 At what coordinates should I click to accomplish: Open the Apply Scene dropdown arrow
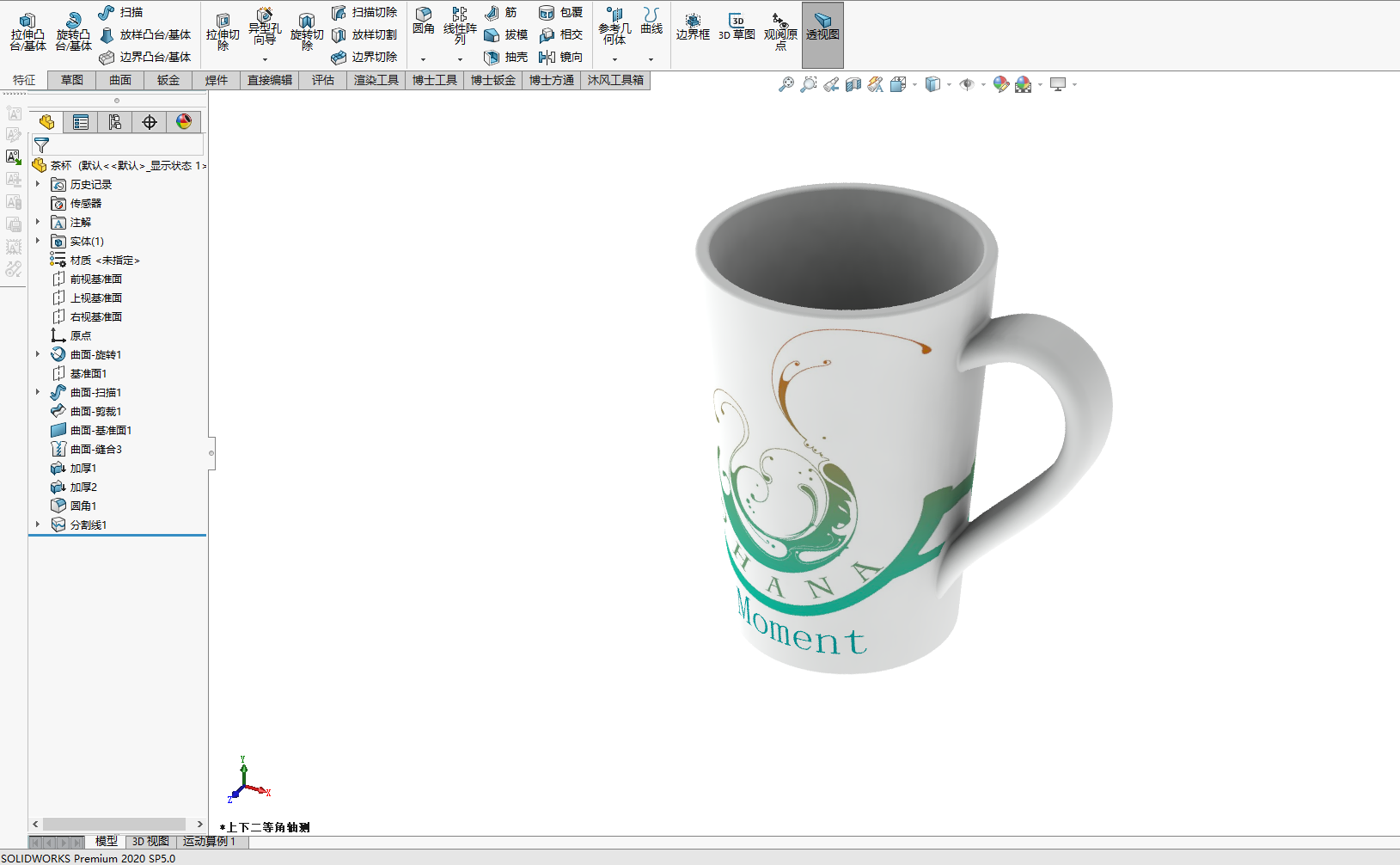click(1040, 84)
